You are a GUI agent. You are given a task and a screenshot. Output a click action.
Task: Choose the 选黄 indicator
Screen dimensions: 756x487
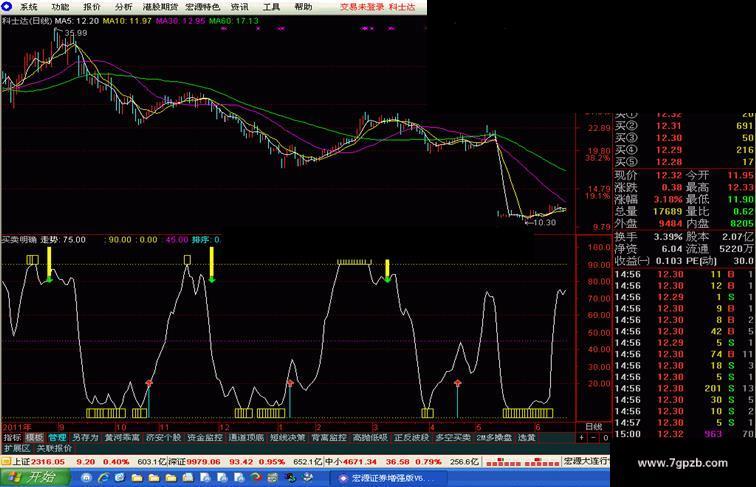pos(526,437)
